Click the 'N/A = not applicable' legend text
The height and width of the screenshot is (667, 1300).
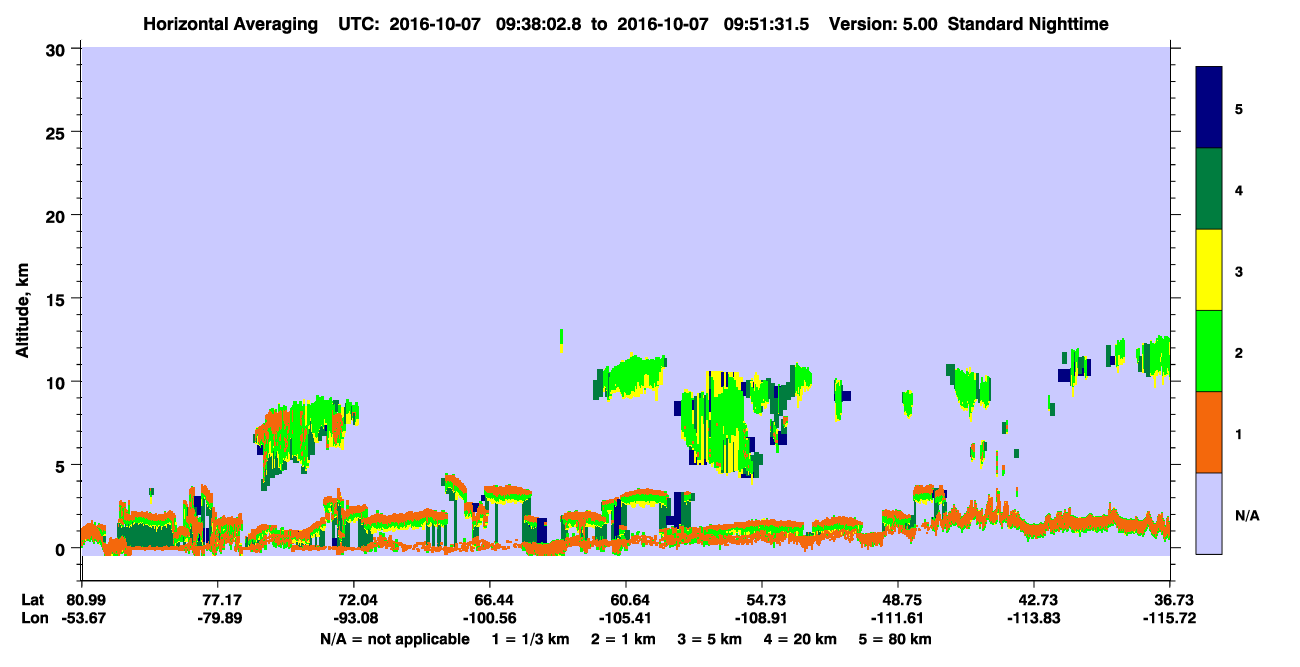click(395, 639)
